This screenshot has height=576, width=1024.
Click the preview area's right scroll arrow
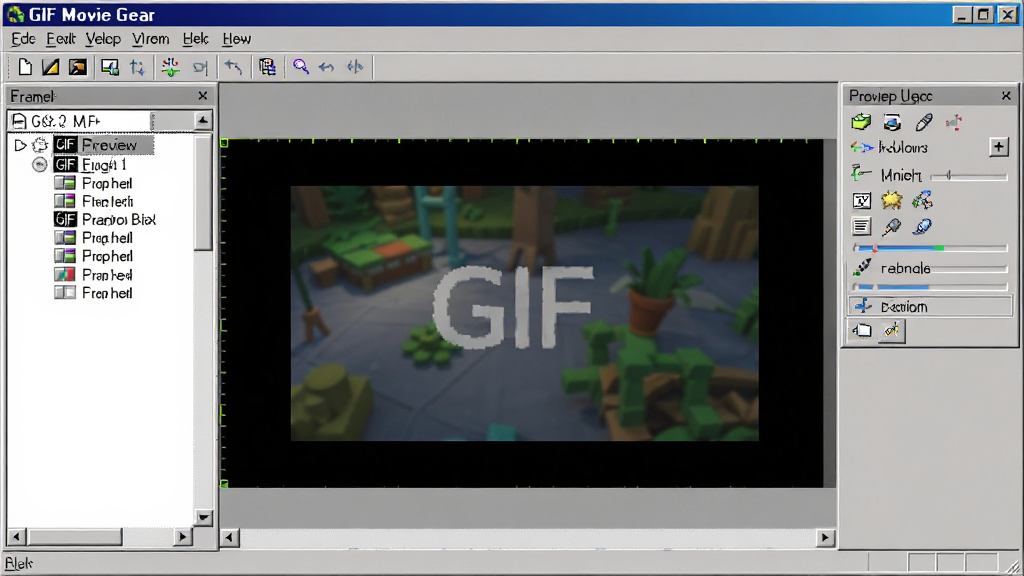pyautogui.click(x=825, y=537)
